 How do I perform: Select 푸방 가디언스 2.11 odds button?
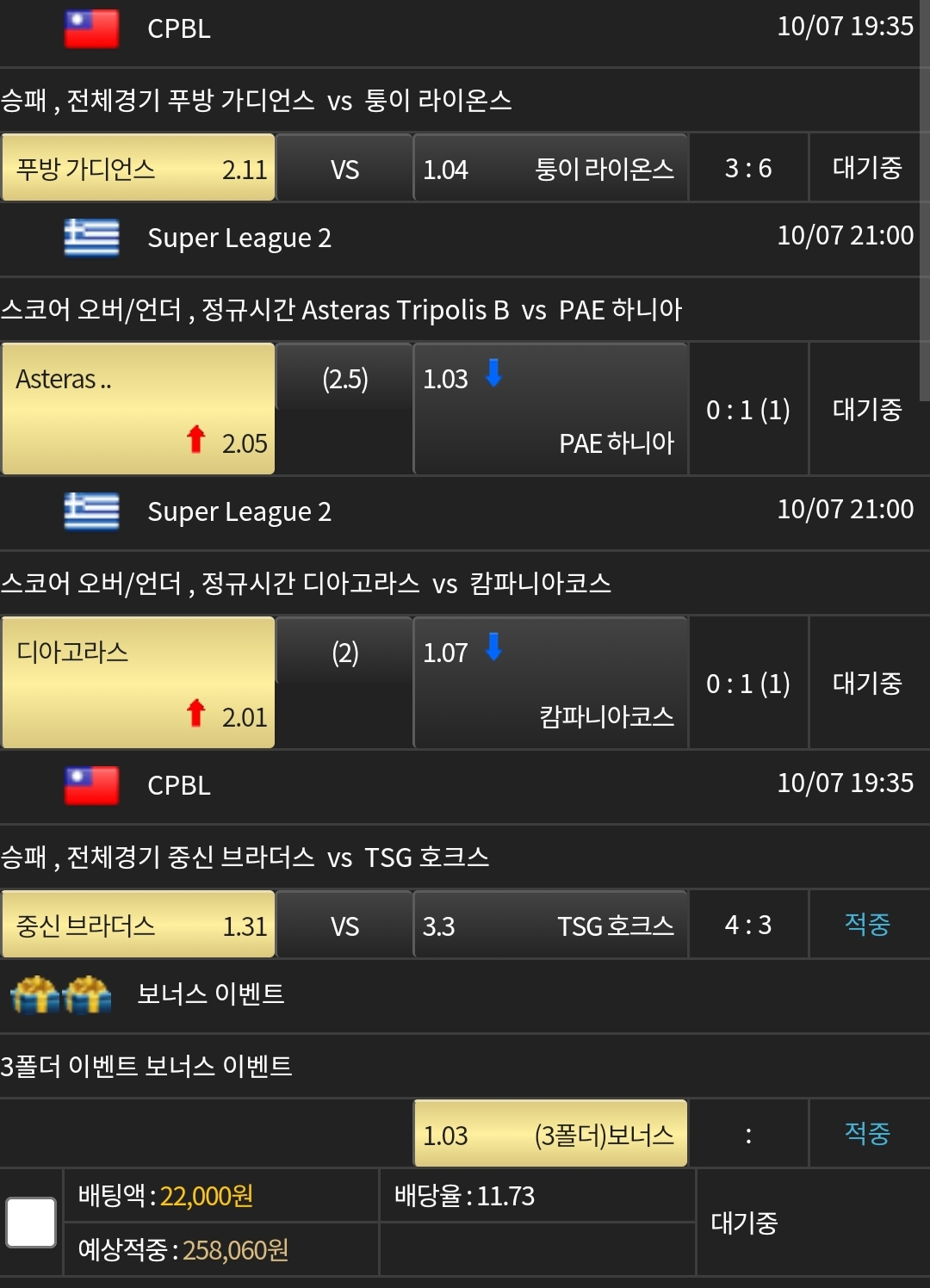click(138, 168)
